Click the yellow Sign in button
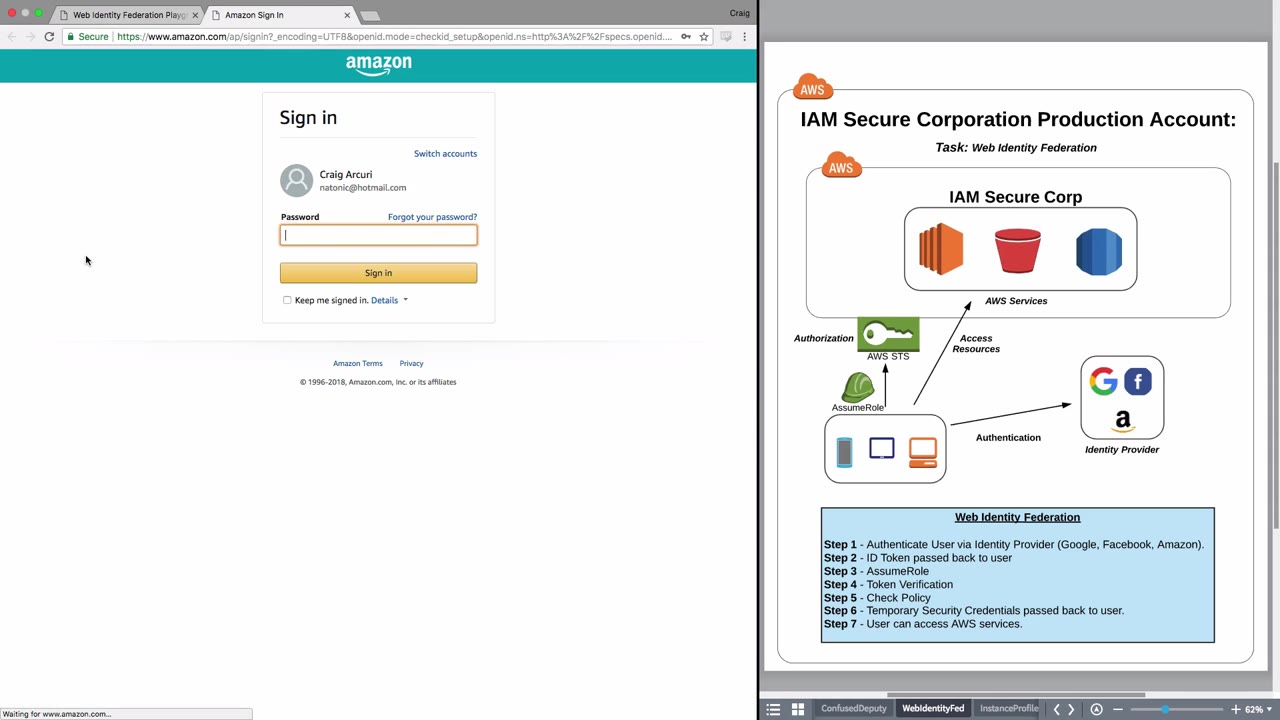 click(378, 273)
